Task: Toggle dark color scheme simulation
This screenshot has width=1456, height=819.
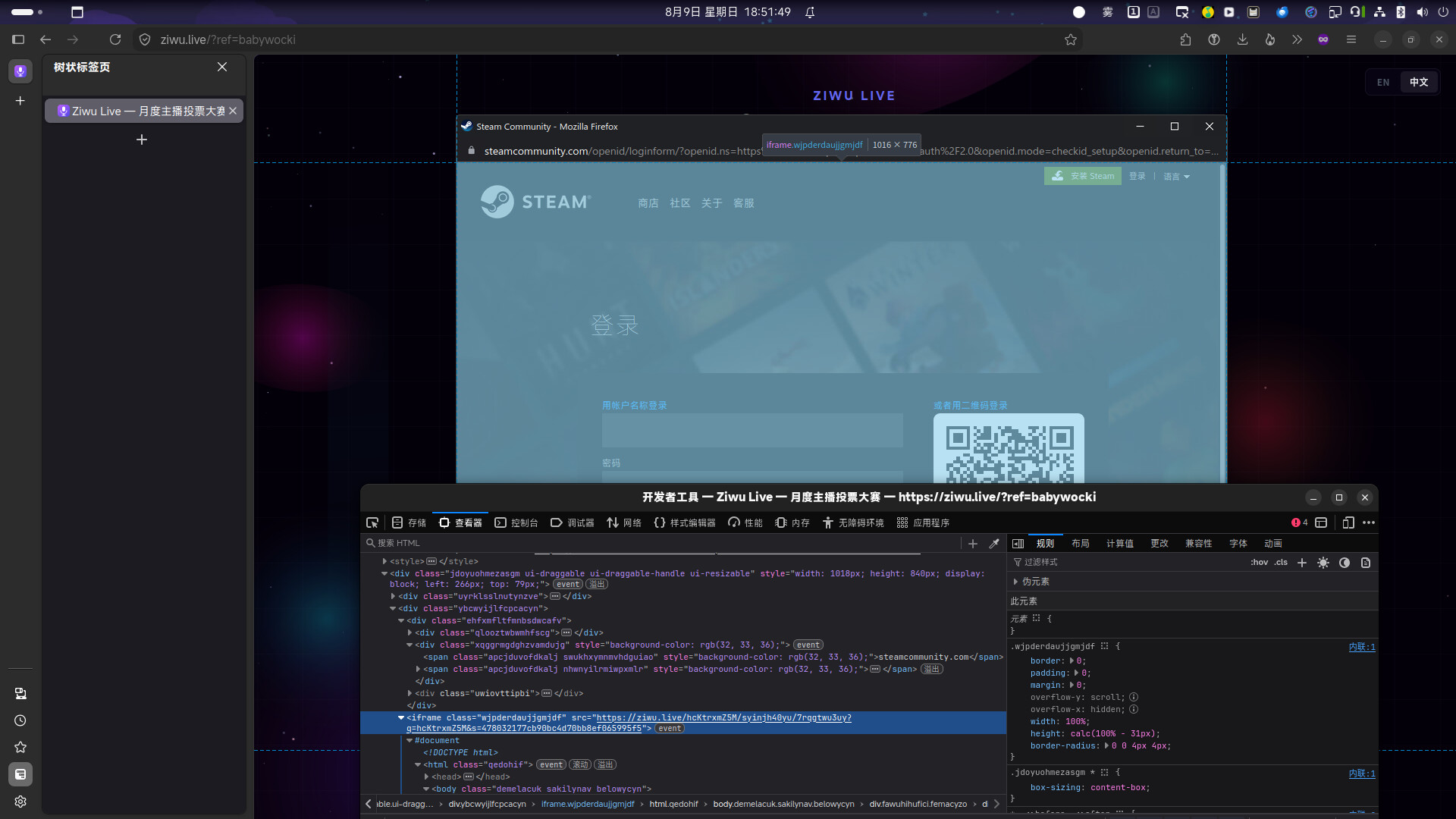Action: [1345, 563]
